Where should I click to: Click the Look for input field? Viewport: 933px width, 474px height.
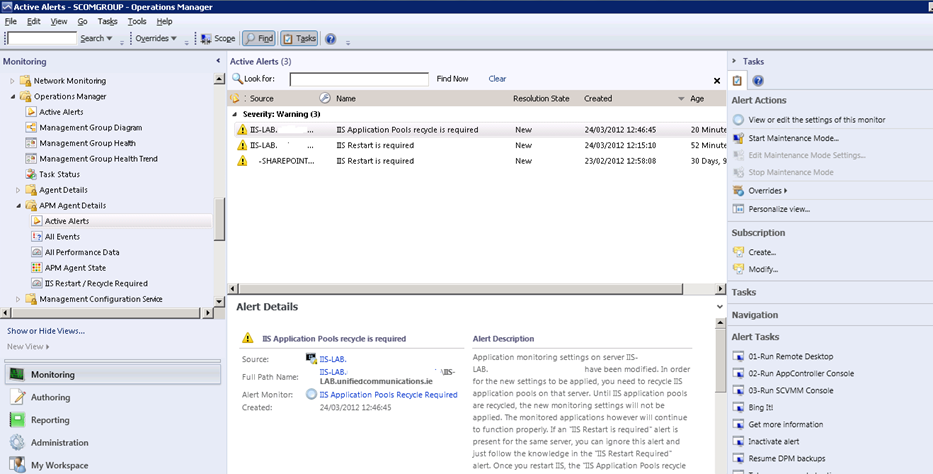[359, 79]
